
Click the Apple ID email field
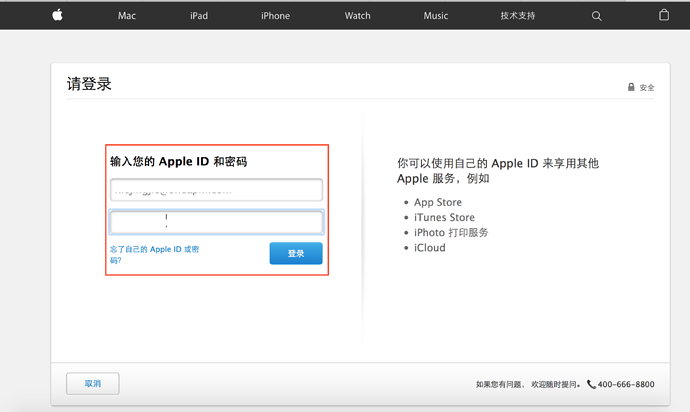(216, 190)
